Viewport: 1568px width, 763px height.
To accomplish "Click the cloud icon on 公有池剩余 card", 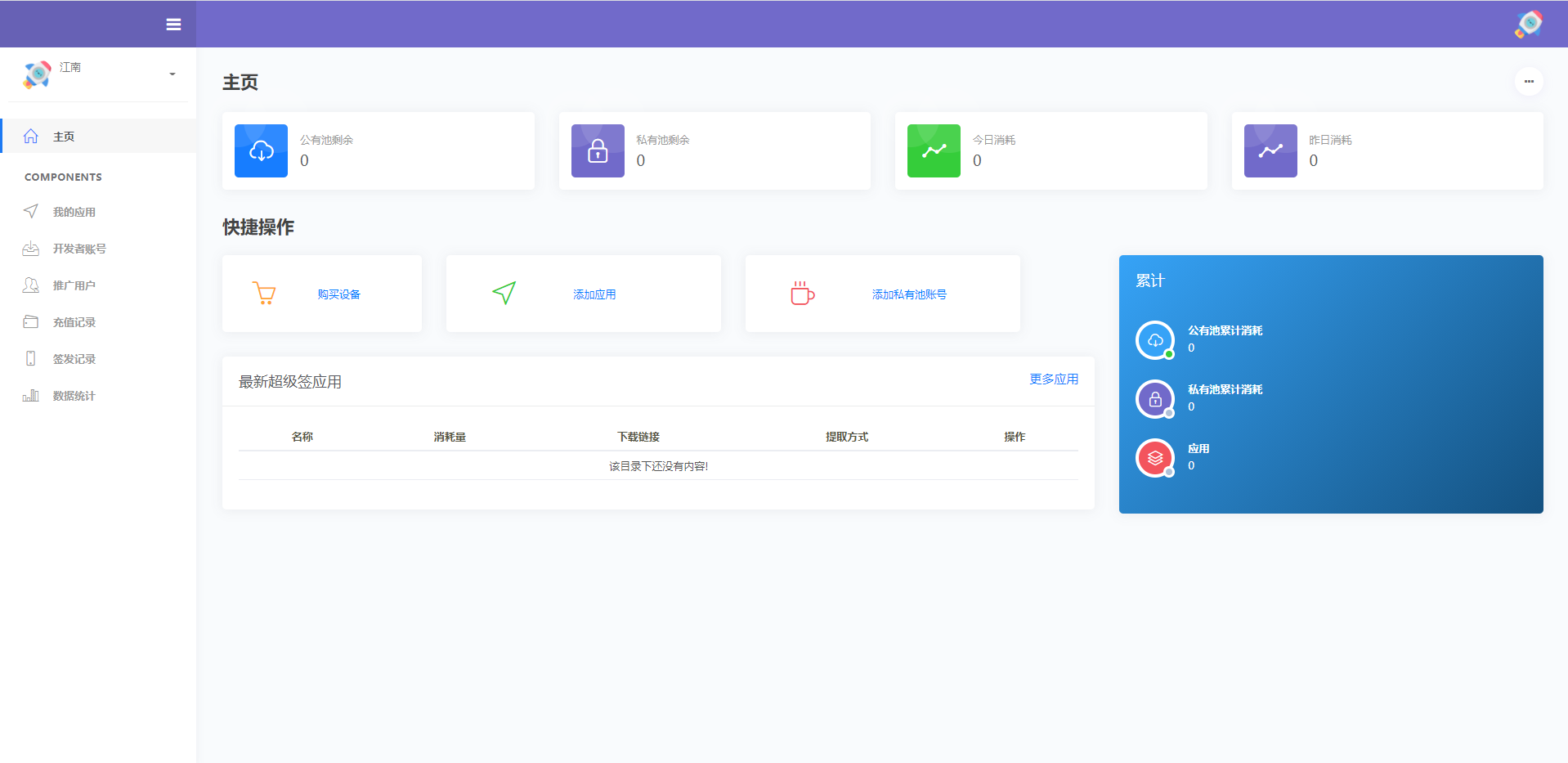I will click(261, 150).
